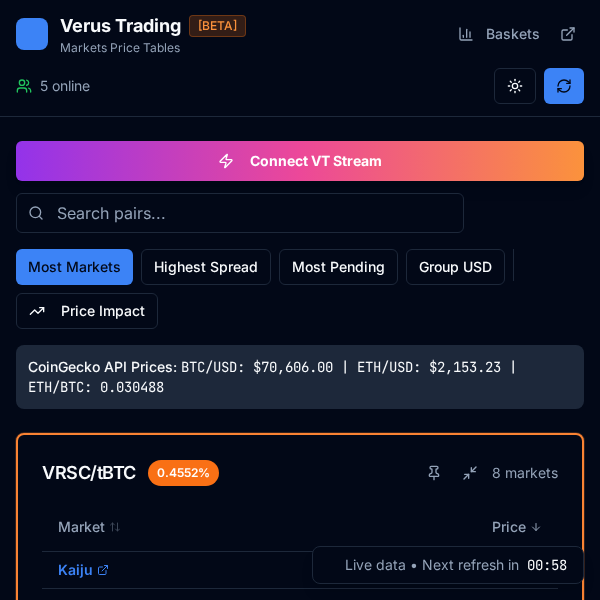Click the magnifier search icon
600x600 pixels.
(x=36, y=213)
